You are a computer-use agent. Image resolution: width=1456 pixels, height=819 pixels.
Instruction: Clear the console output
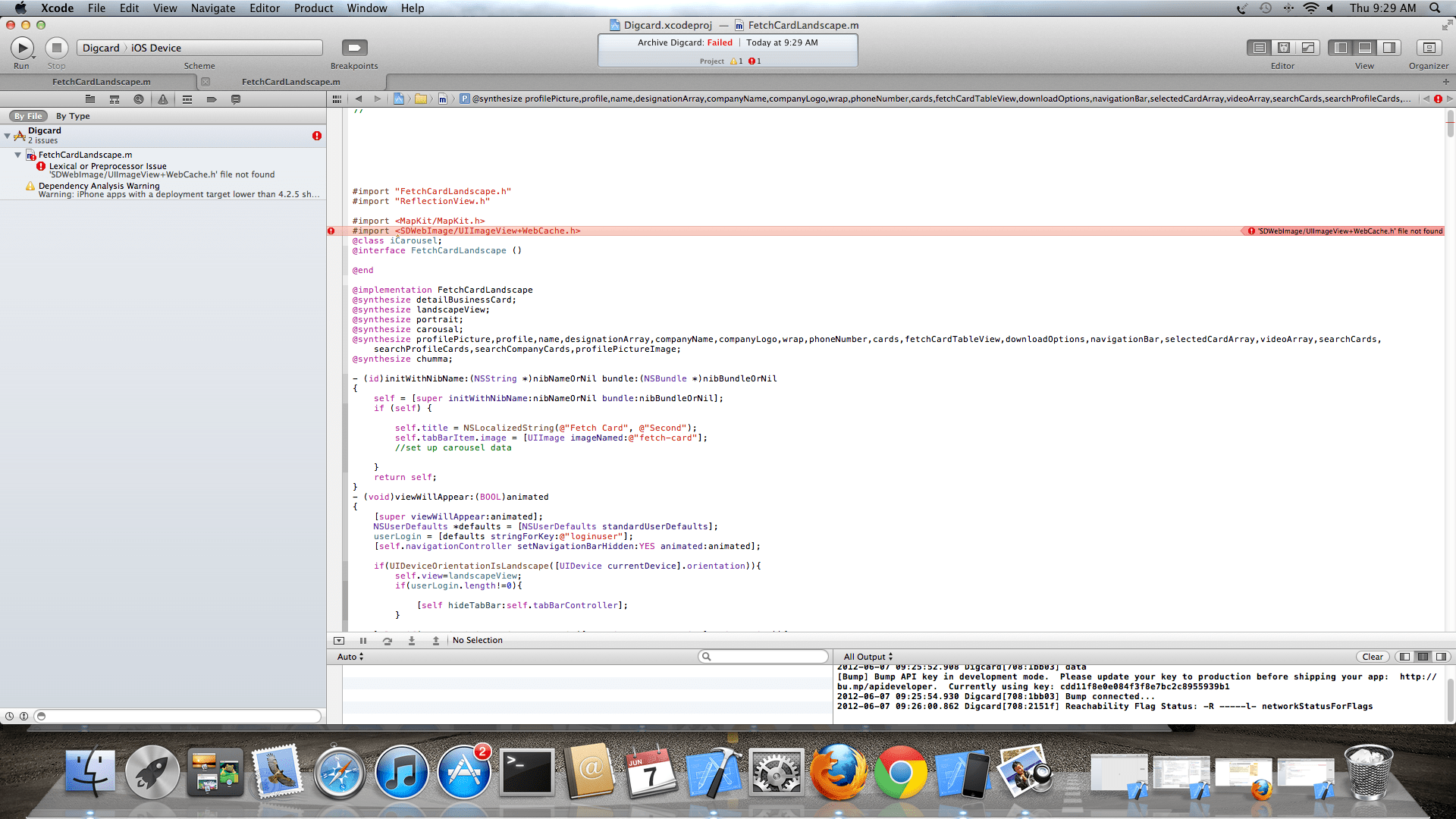click(1373, 657)
